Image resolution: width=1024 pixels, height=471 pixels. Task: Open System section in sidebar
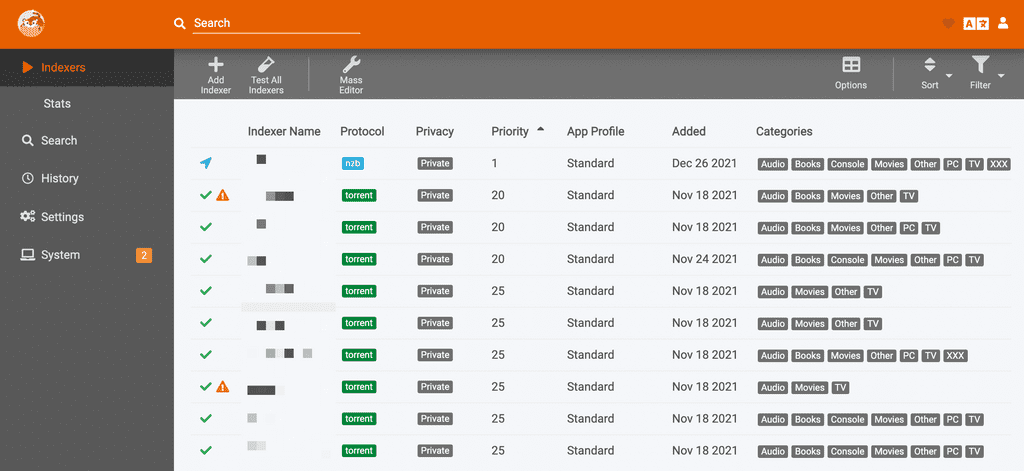(60, 255)
